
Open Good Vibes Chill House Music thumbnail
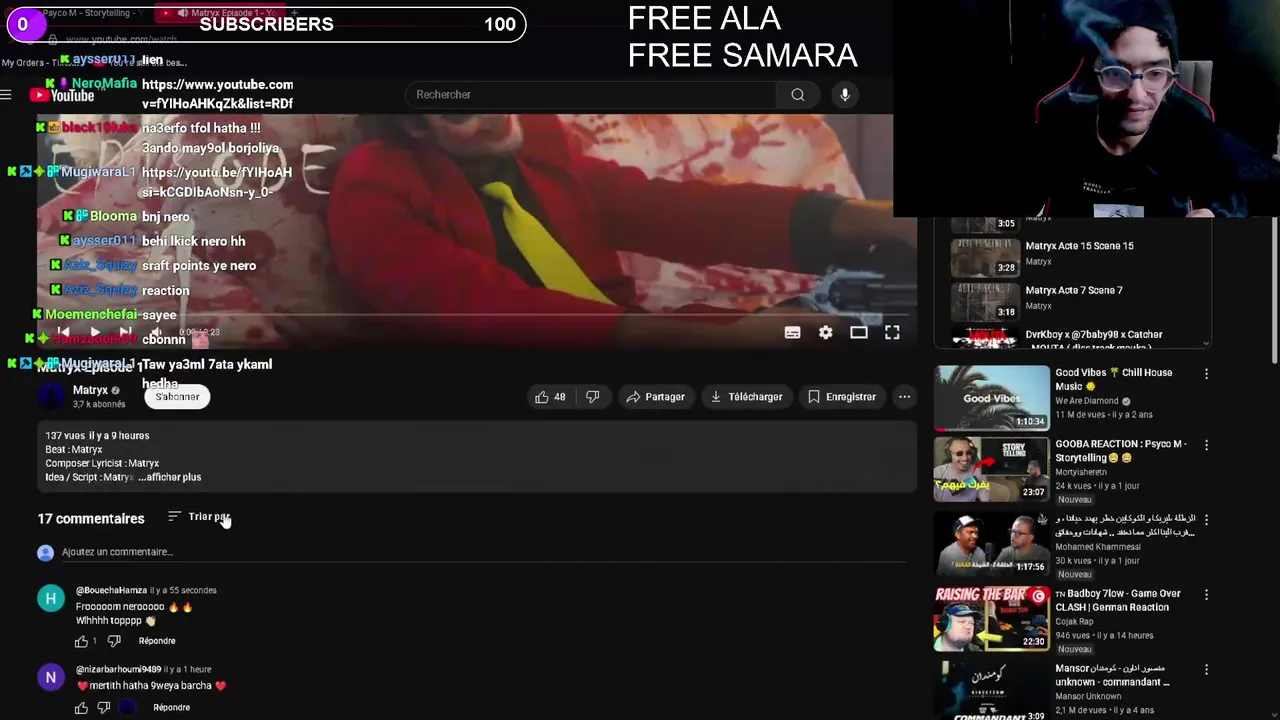(992, 397)
